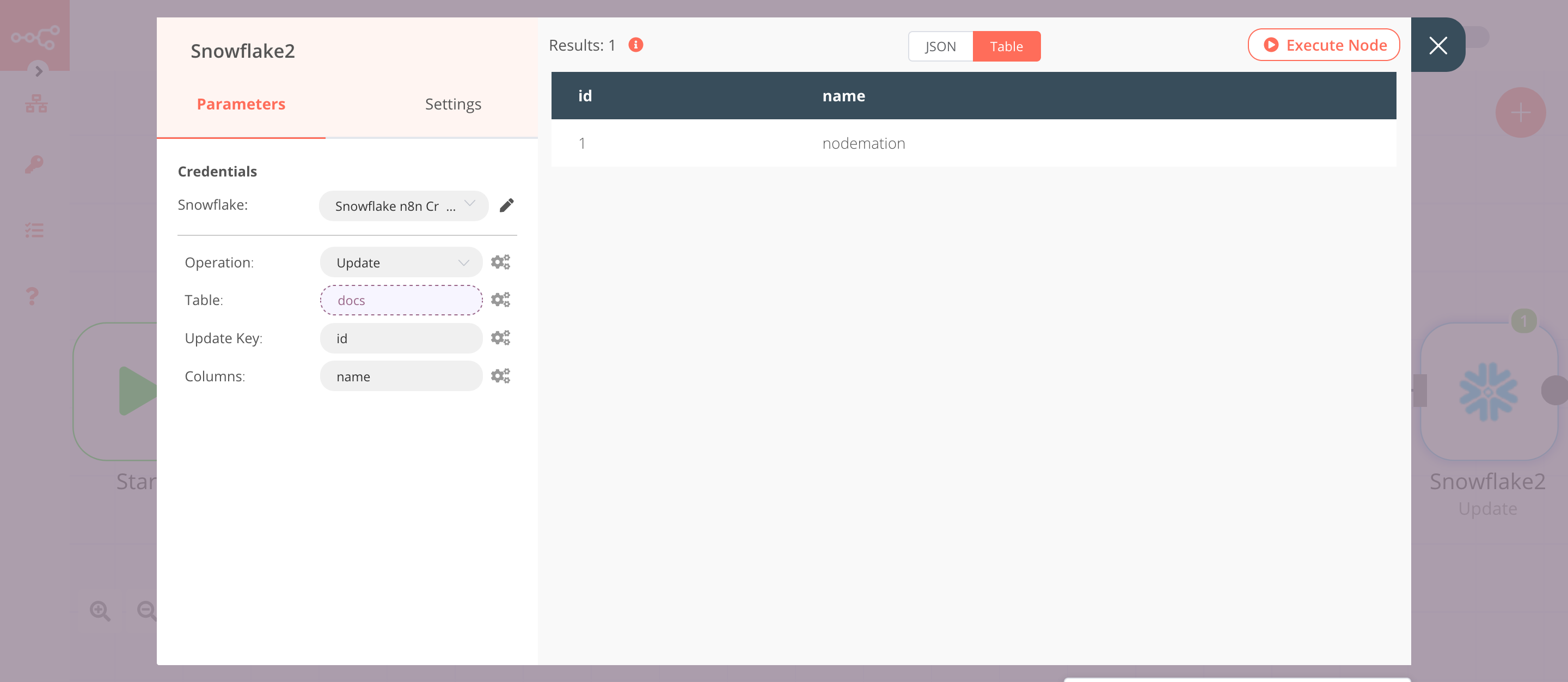The height and width of the screenshot is (682, 1568).
Task: Click the Operation gear settings icon
Action: [500, 262]
